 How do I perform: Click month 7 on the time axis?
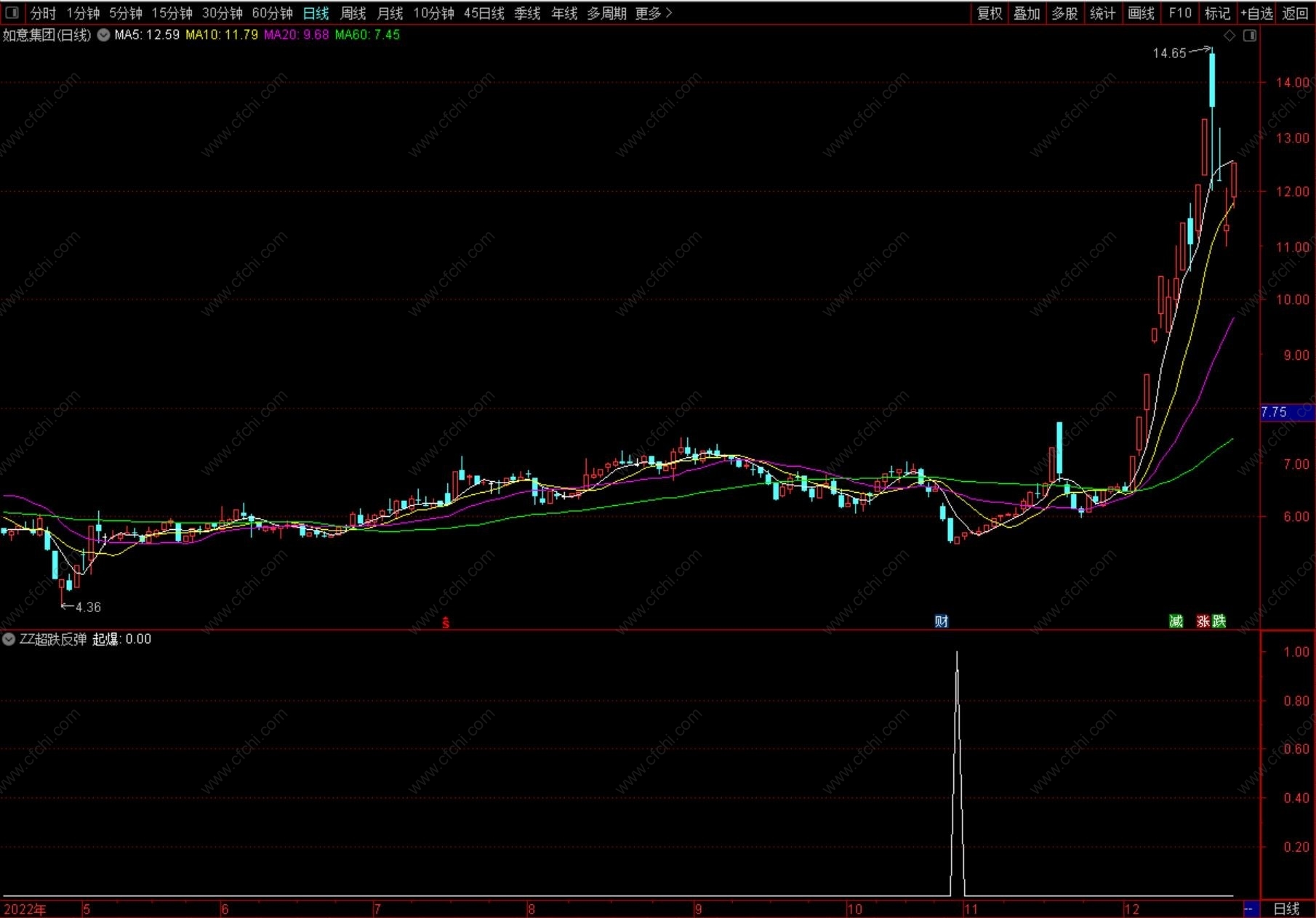click(377, 909)
